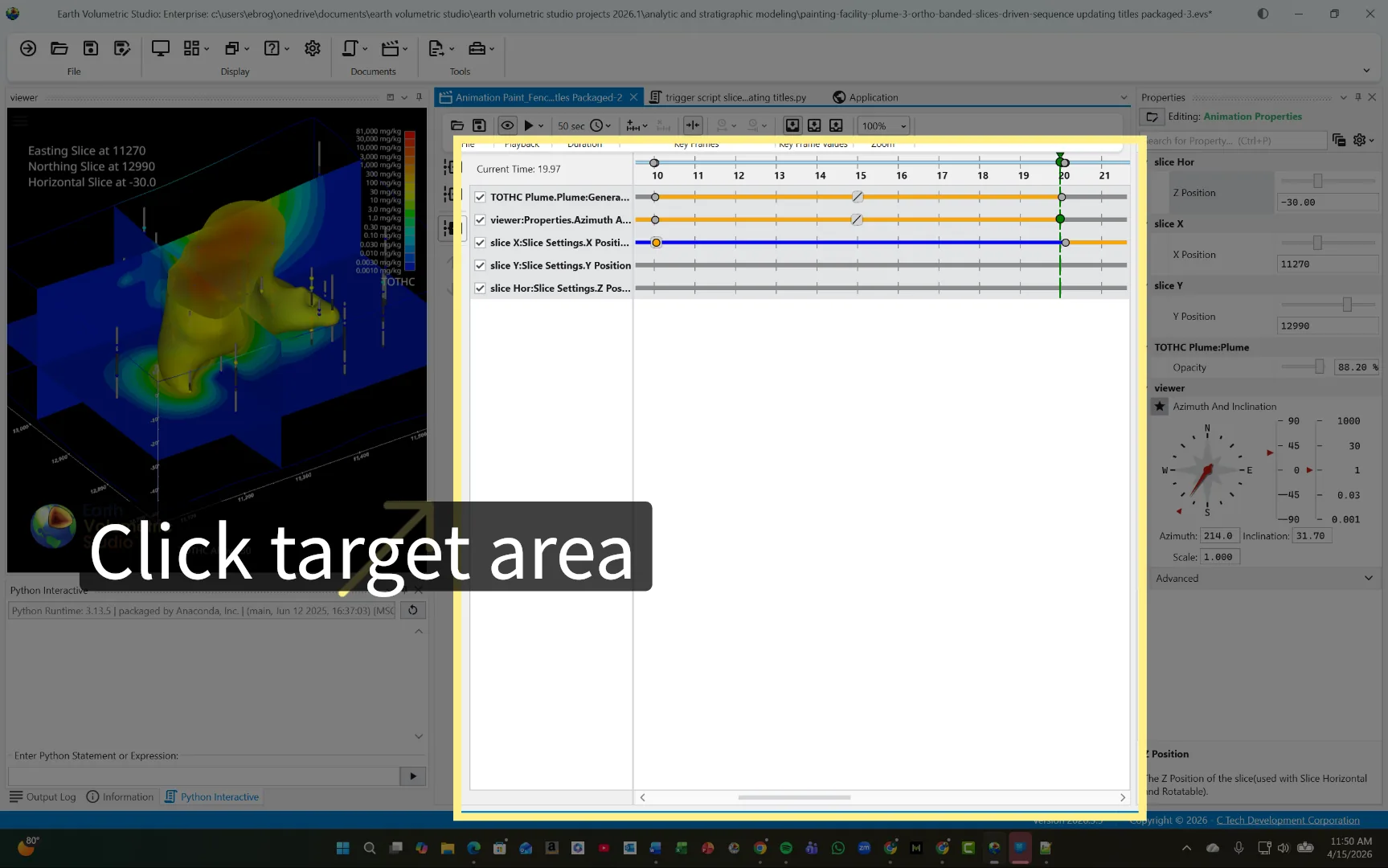Toggle viewer panel window layout icon

tap(391, 97)
